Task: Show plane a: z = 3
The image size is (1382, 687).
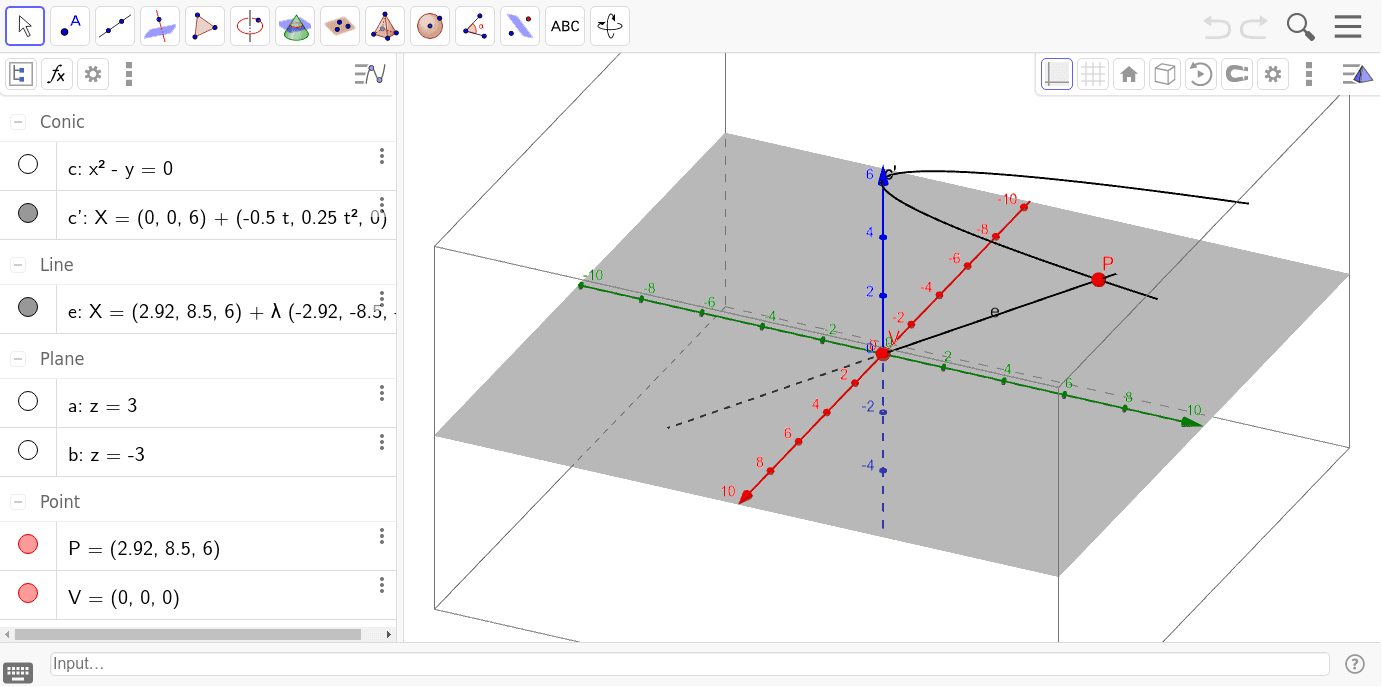Action: click(28, 401)
